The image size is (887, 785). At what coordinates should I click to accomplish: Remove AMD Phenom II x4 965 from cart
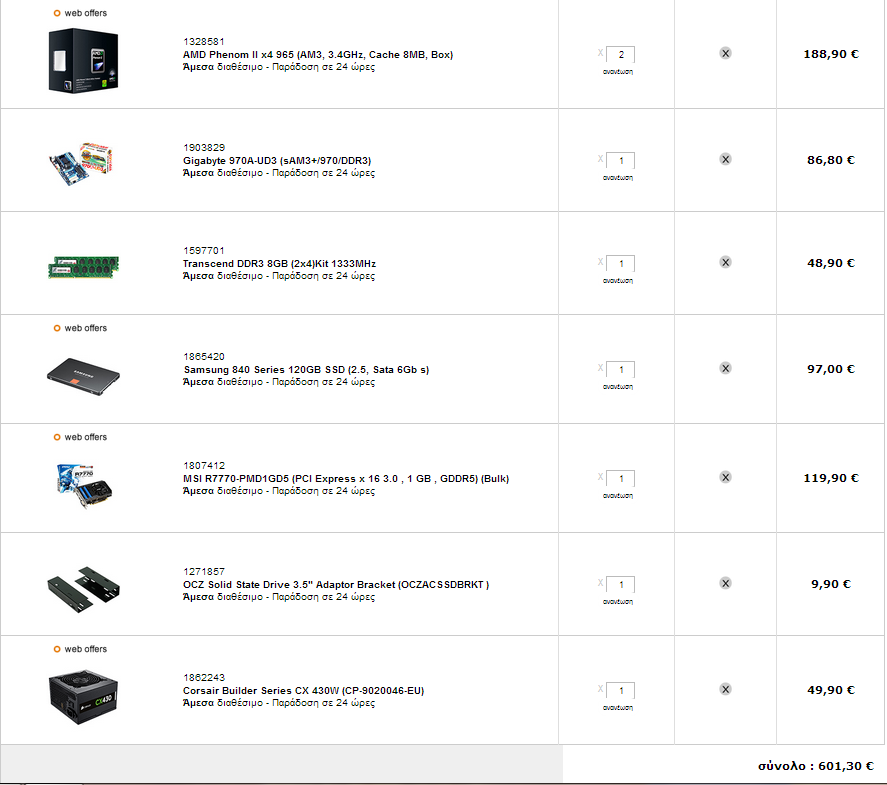pyautogui.click(x=725, y=53)
